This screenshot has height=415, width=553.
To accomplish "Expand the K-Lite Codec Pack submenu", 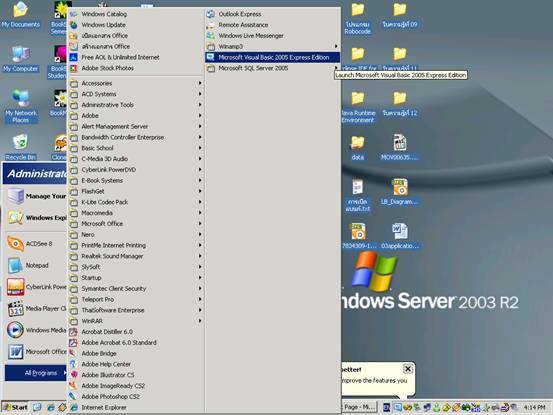I will (x=136, y=202).
